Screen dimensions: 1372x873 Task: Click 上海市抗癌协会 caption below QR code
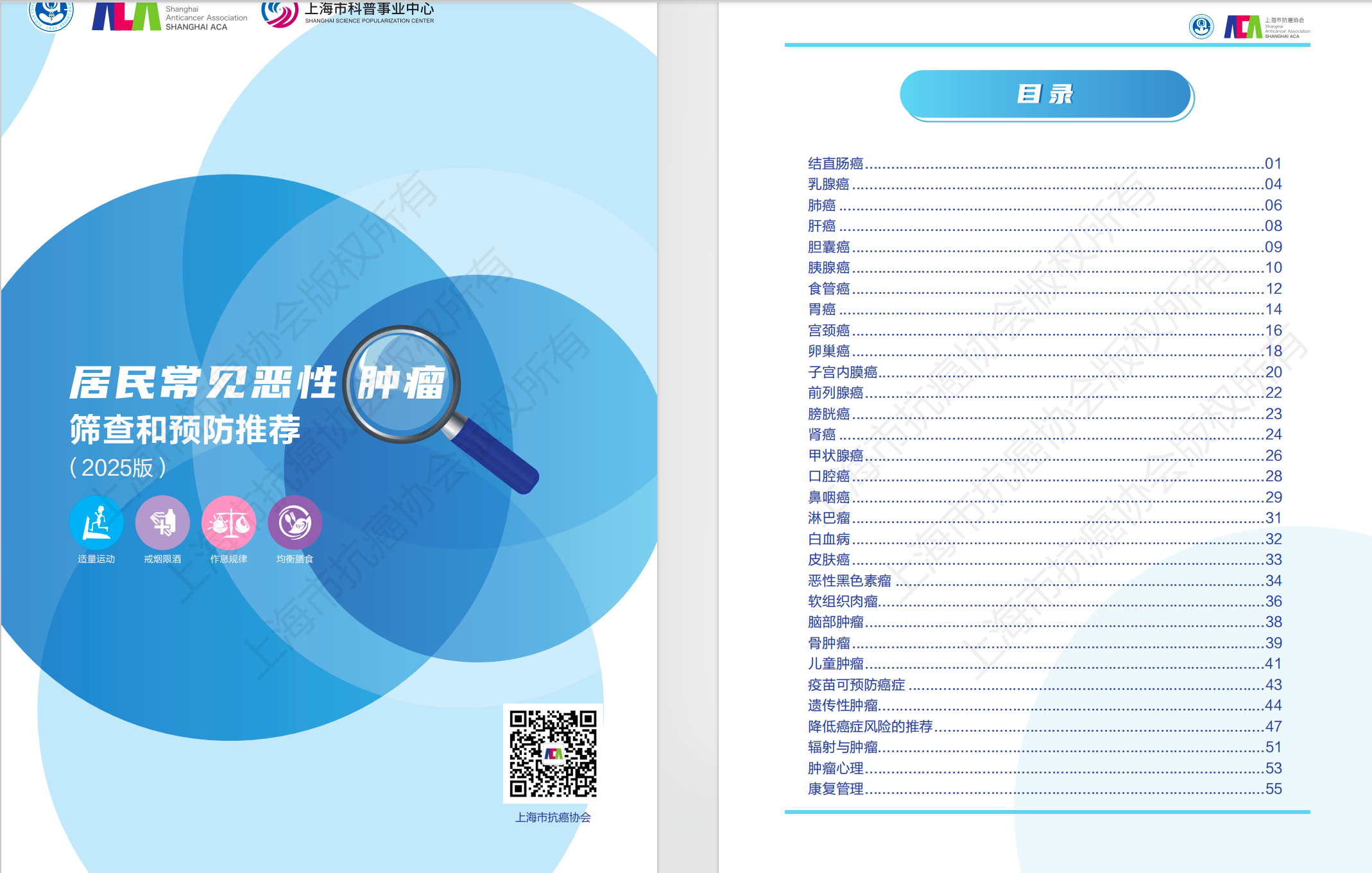pos(553,817)
